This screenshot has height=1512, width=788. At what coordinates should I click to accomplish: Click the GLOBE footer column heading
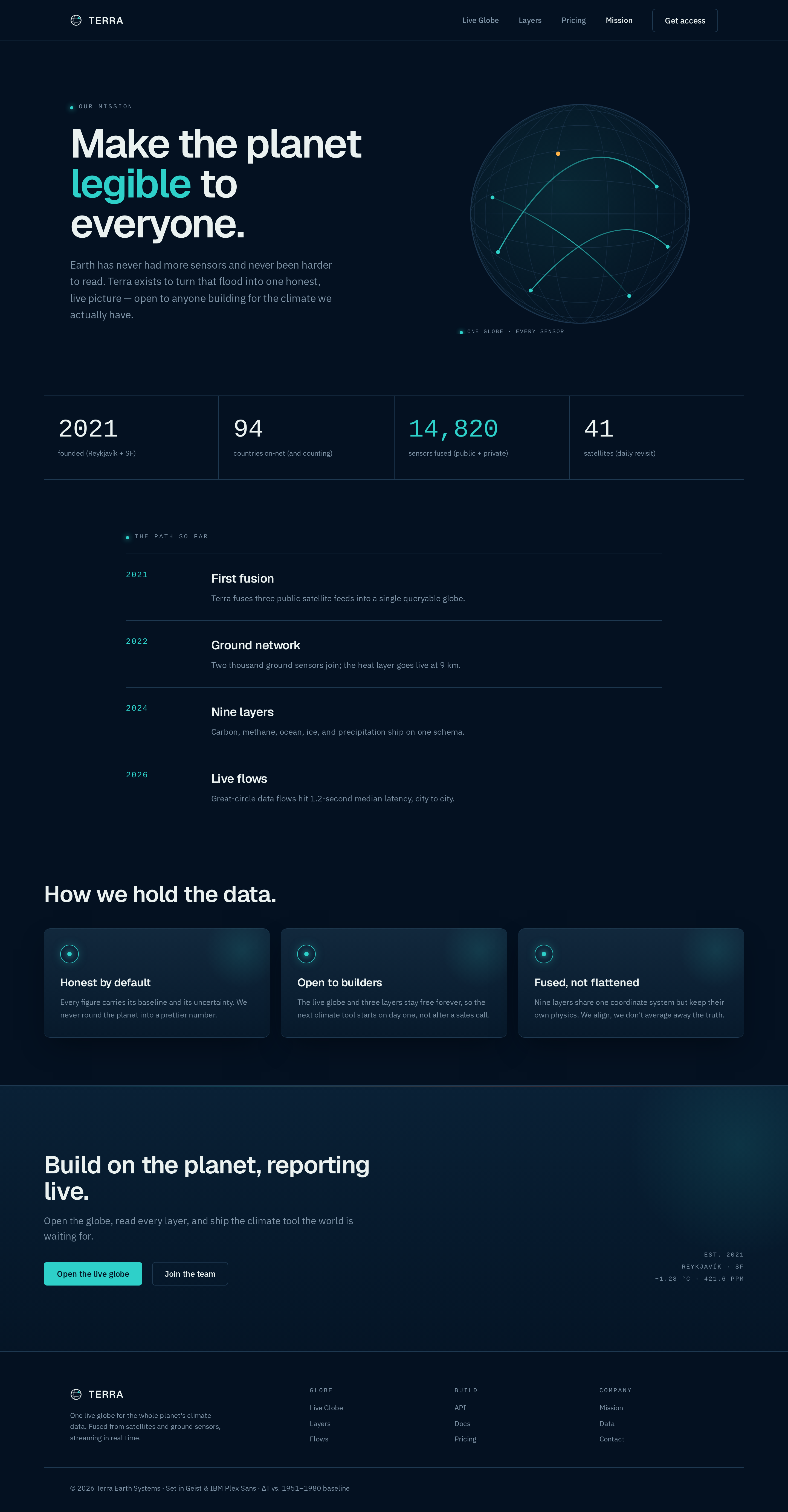321,1391
